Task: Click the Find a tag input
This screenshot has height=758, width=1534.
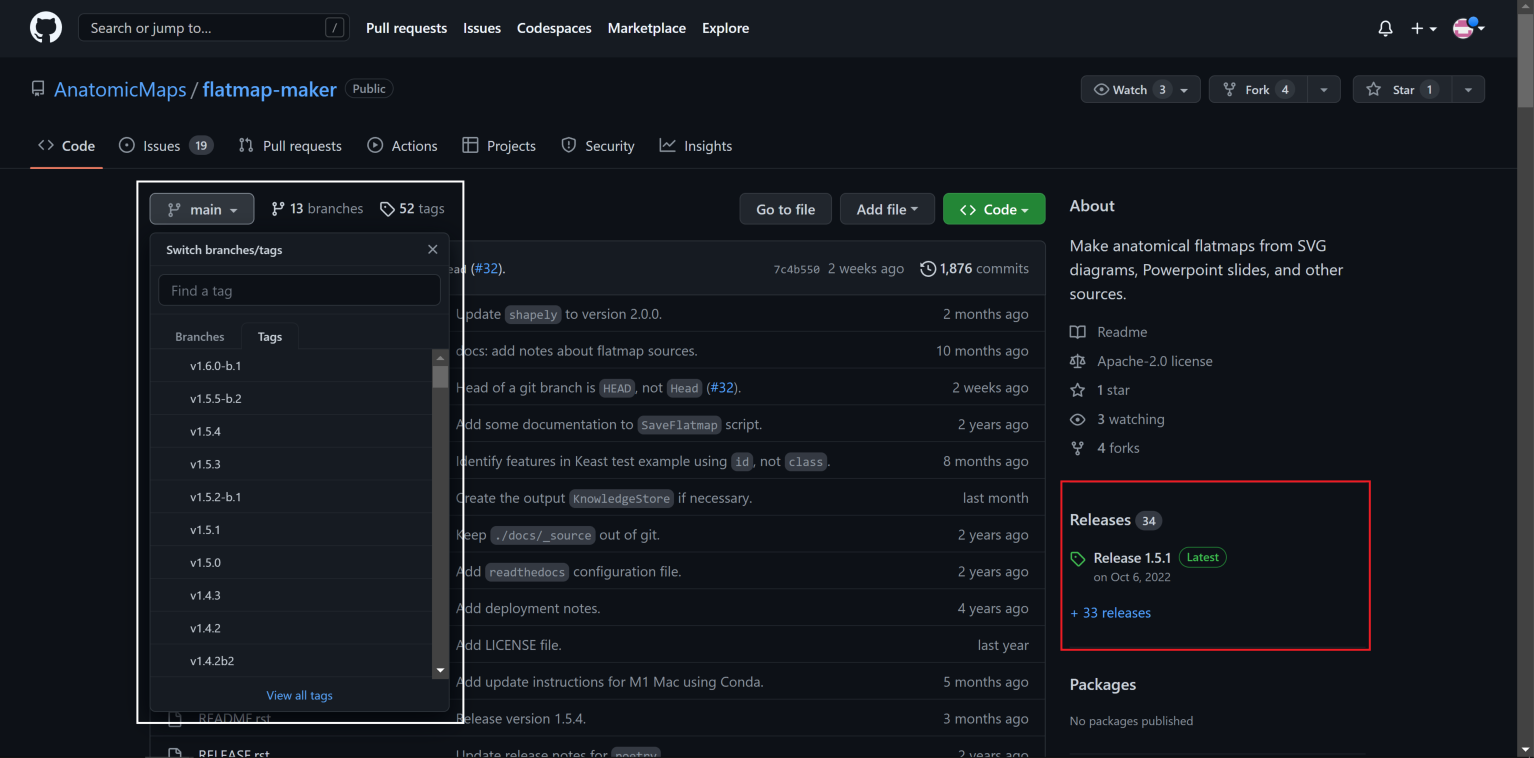Action: 299,291
